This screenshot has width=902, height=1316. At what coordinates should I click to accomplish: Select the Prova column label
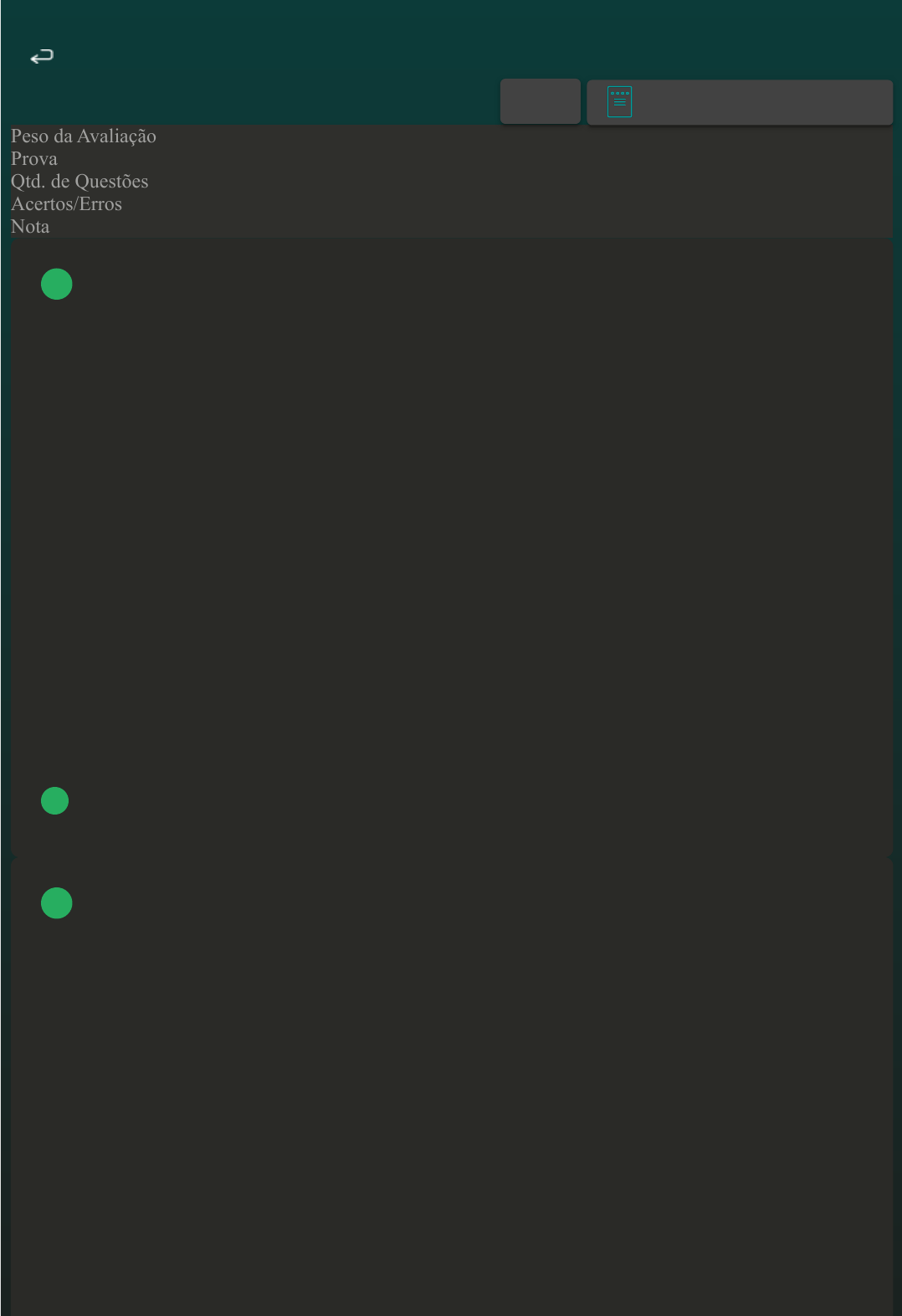click(34, 158)
